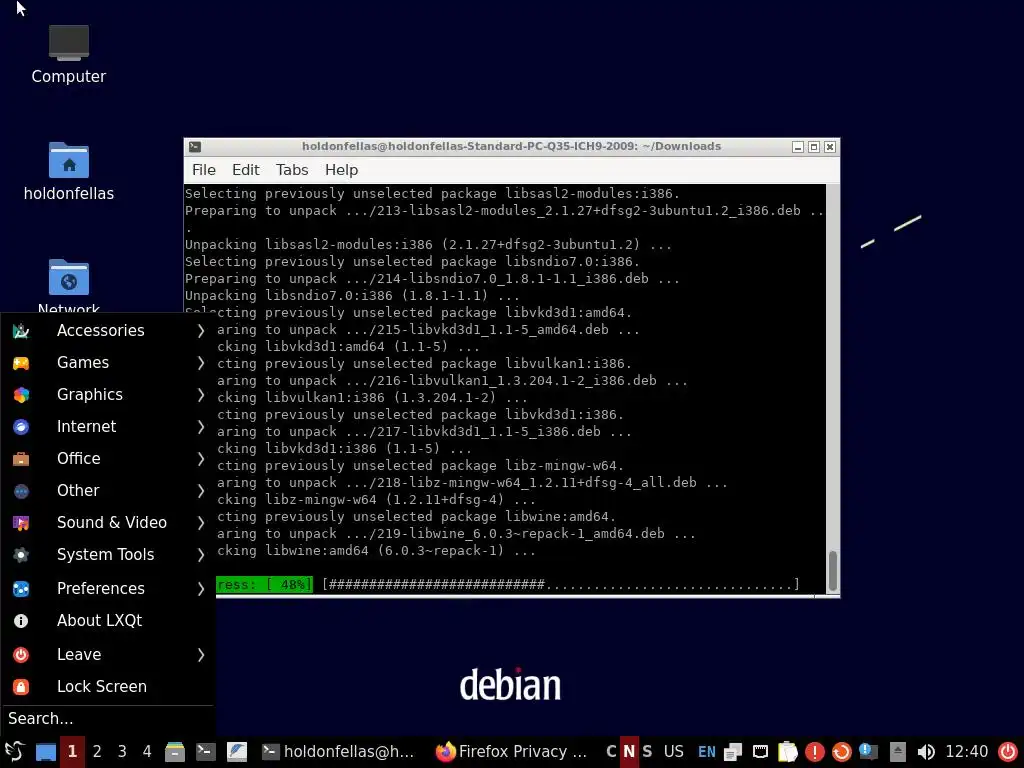Click the 12:40 clock in the panel
Screen dimensions: 1024x768
[967, 752]
